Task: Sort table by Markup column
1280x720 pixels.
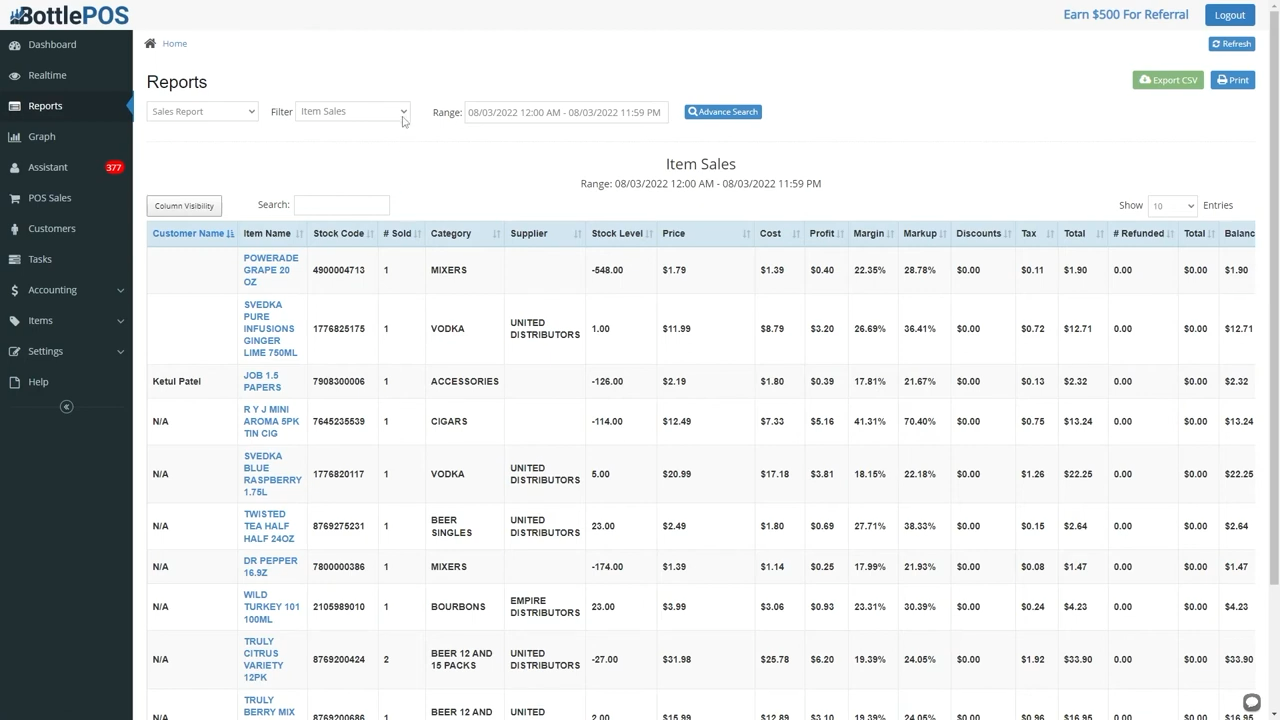Action: click(925, 234)
